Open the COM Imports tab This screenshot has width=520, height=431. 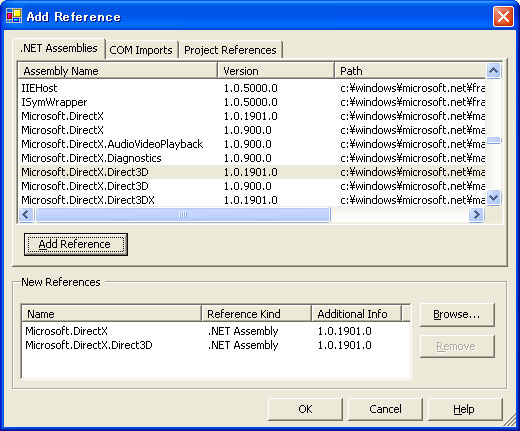point(141,50)
